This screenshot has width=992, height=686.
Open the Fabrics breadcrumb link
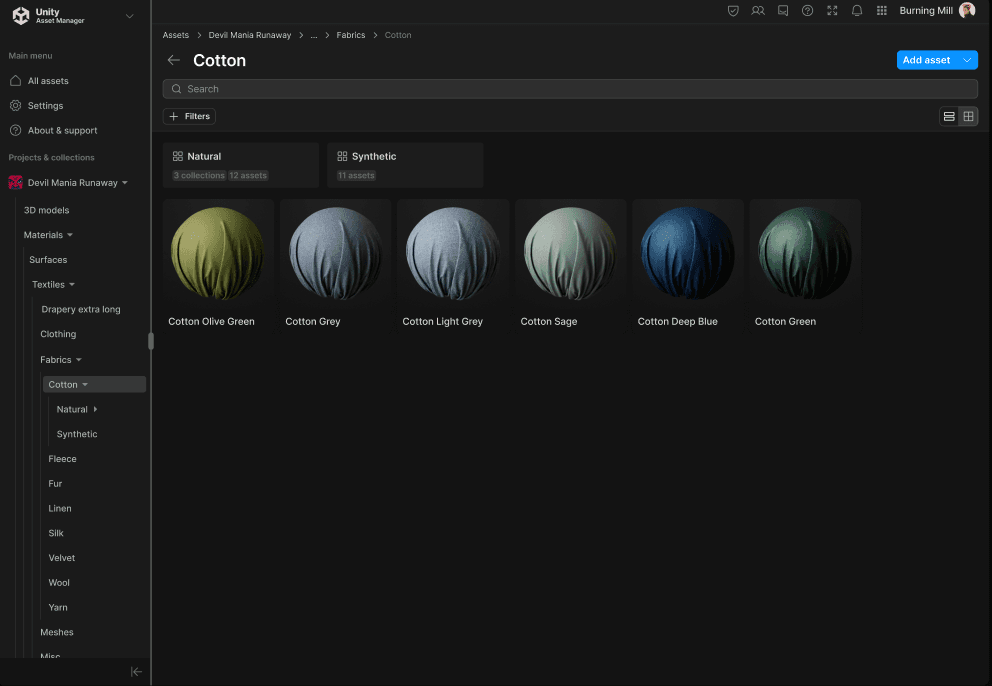(x=350, y=35)
